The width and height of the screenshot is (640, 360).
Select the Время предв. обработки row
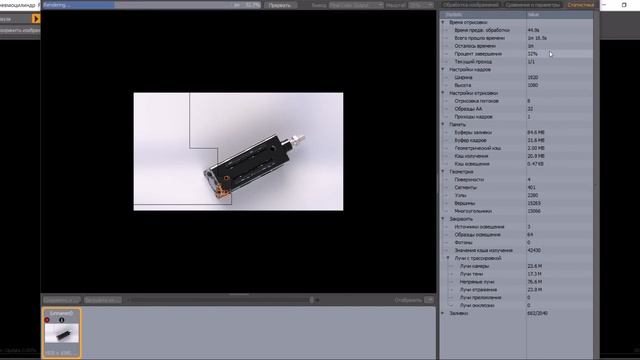517,30
